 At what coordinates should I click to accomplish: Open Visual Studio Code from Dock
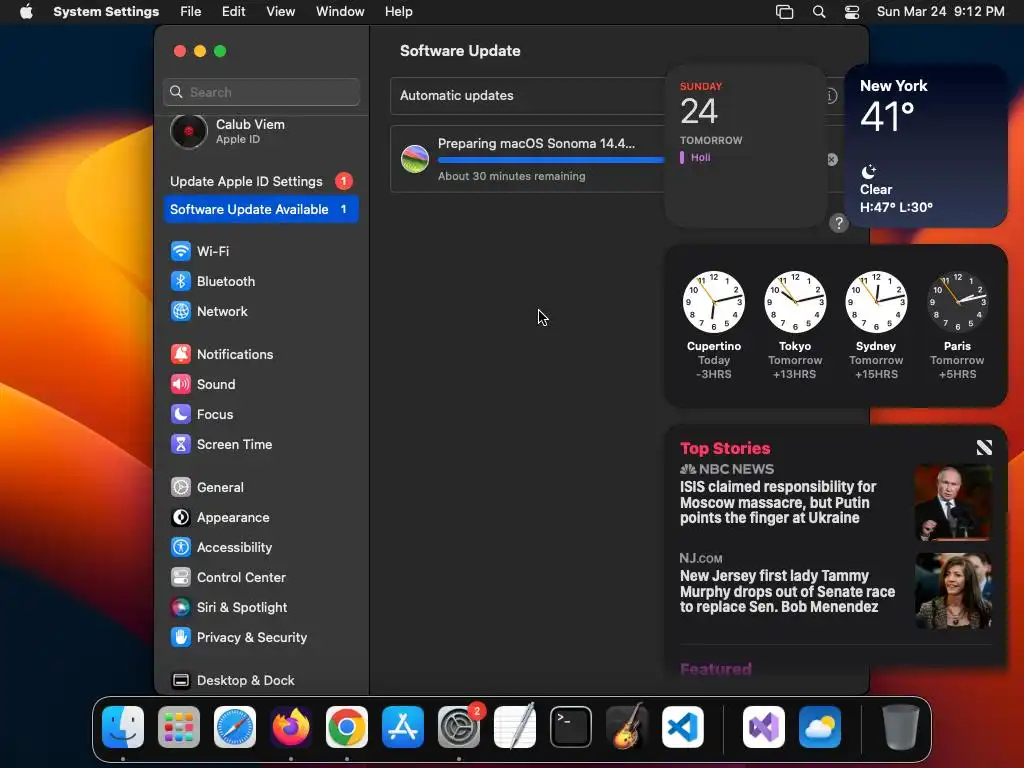(x=682, y=727)
